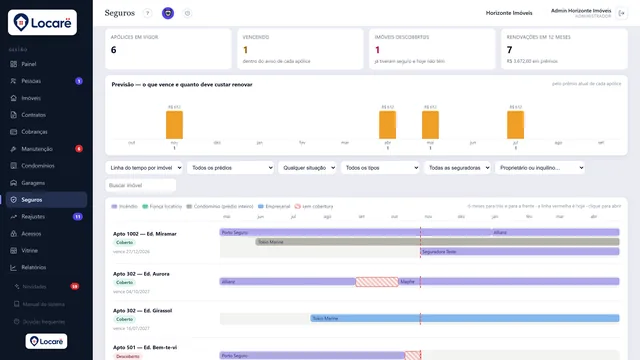
Task: Select the Contratos document icon
Action: pos(13,115)
